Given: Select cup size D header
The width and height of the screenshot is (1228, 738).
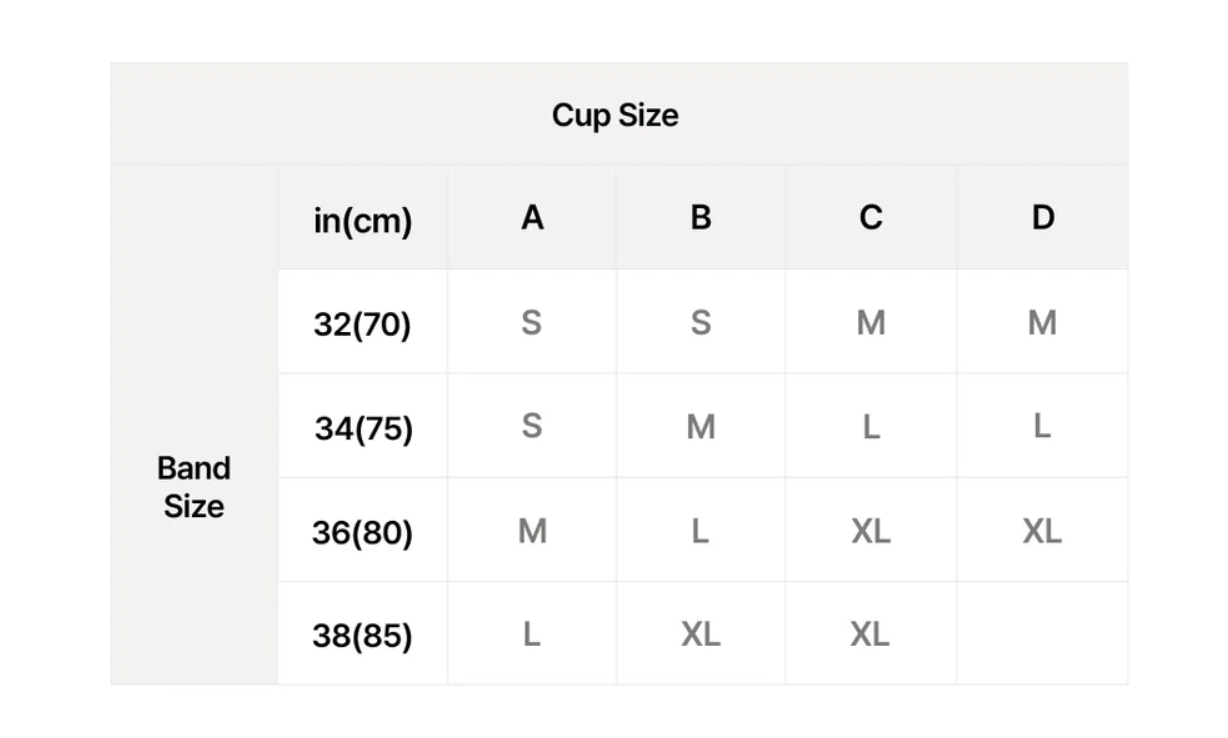Looking at the screenshot, I should [1042, 217].
